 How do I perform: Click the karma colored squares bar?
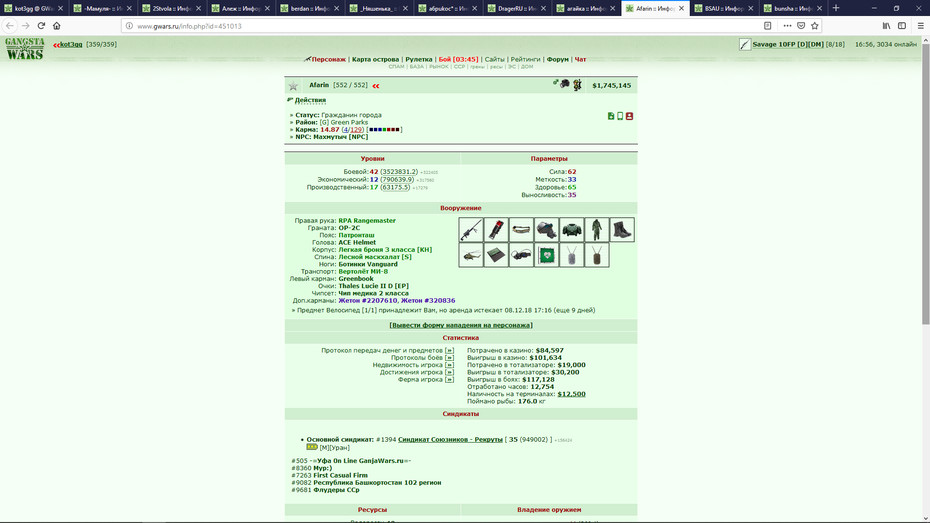point(384,129)
